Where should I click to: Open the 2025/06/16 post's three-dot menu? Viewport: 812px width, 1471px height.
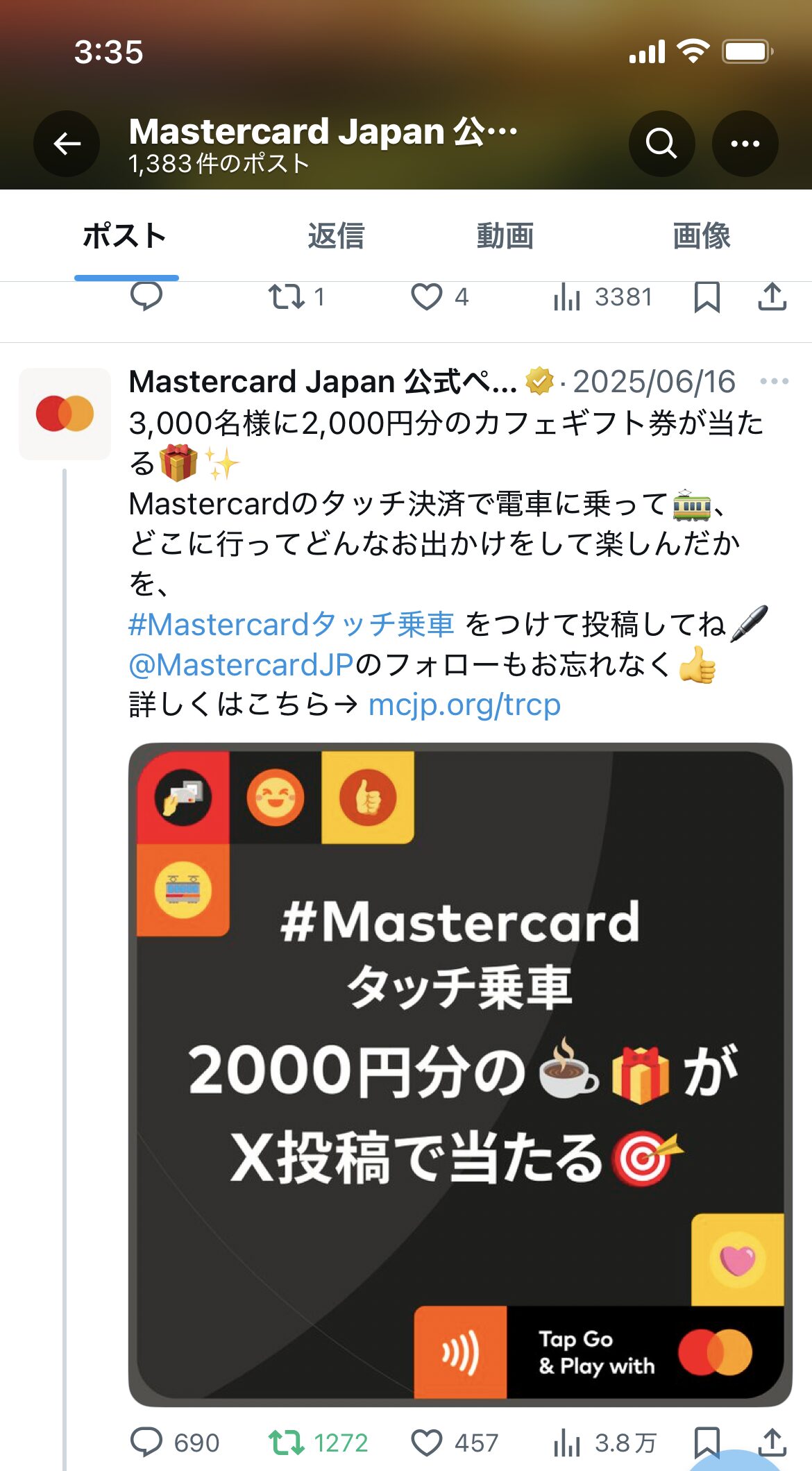click(775, 381)
